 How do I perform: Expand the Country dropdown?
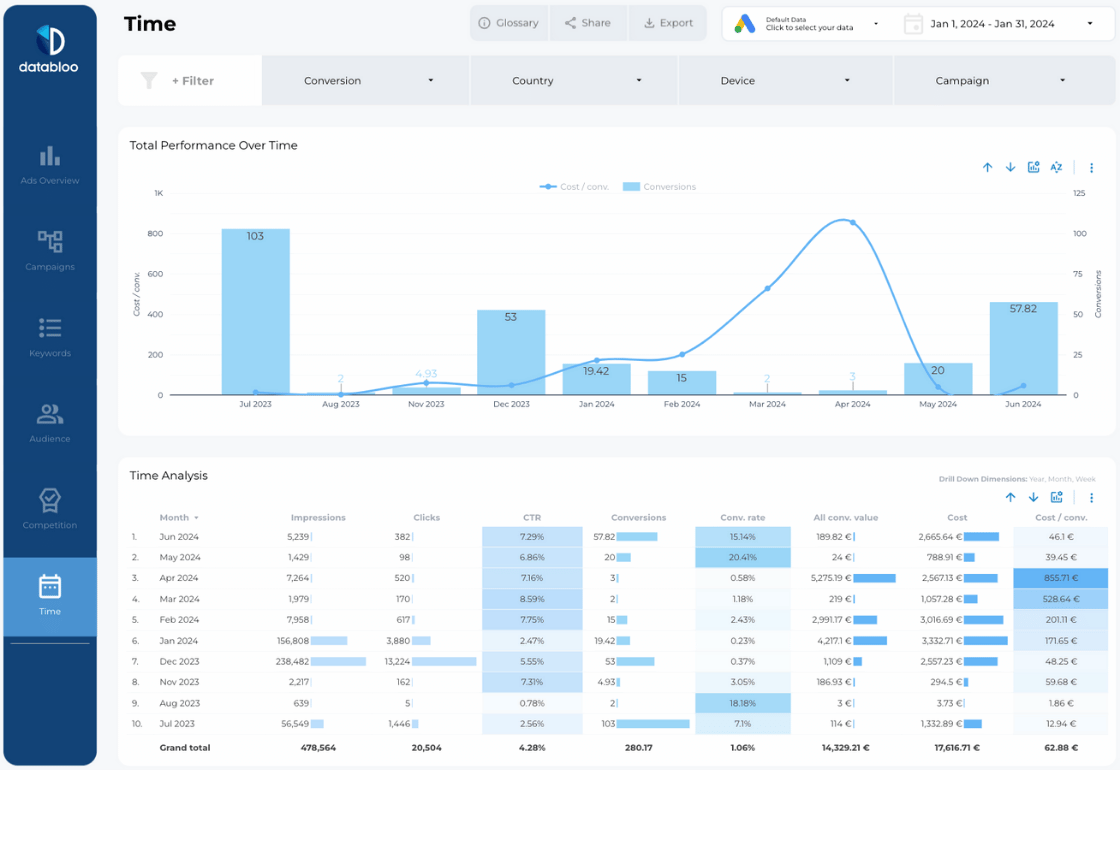click(x=573, y=80)
